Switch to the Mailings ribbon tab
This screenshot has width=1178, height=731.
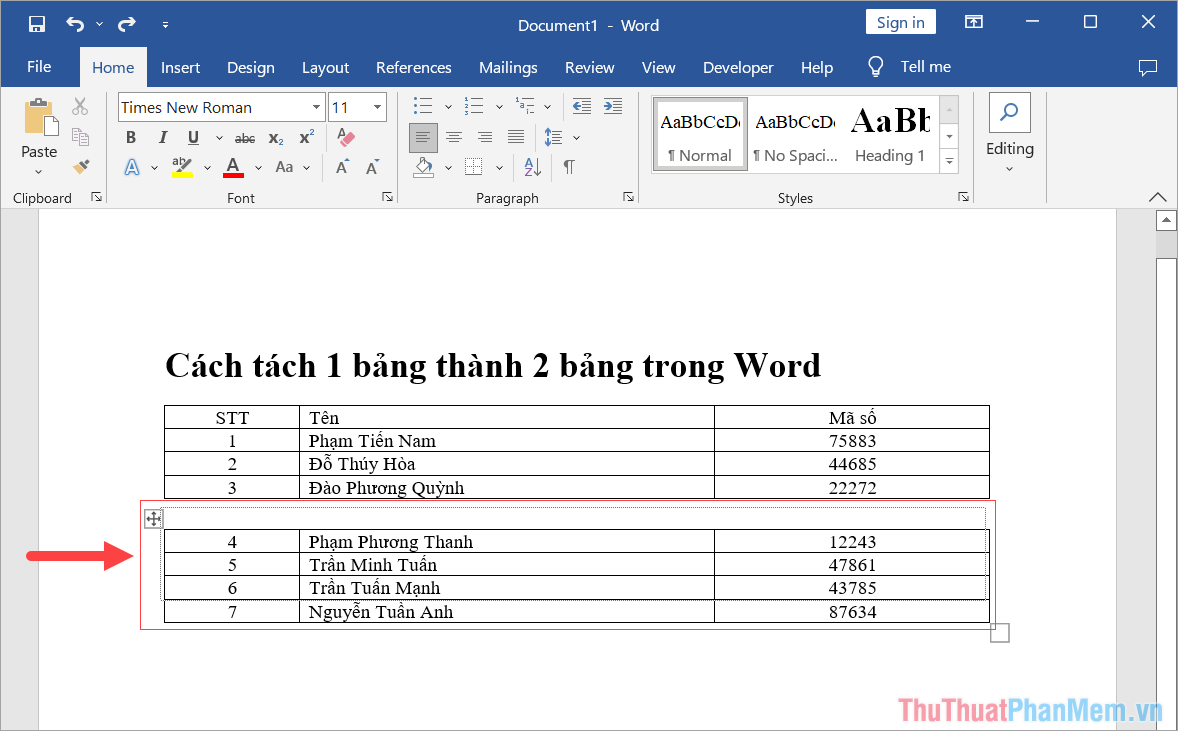508,67
